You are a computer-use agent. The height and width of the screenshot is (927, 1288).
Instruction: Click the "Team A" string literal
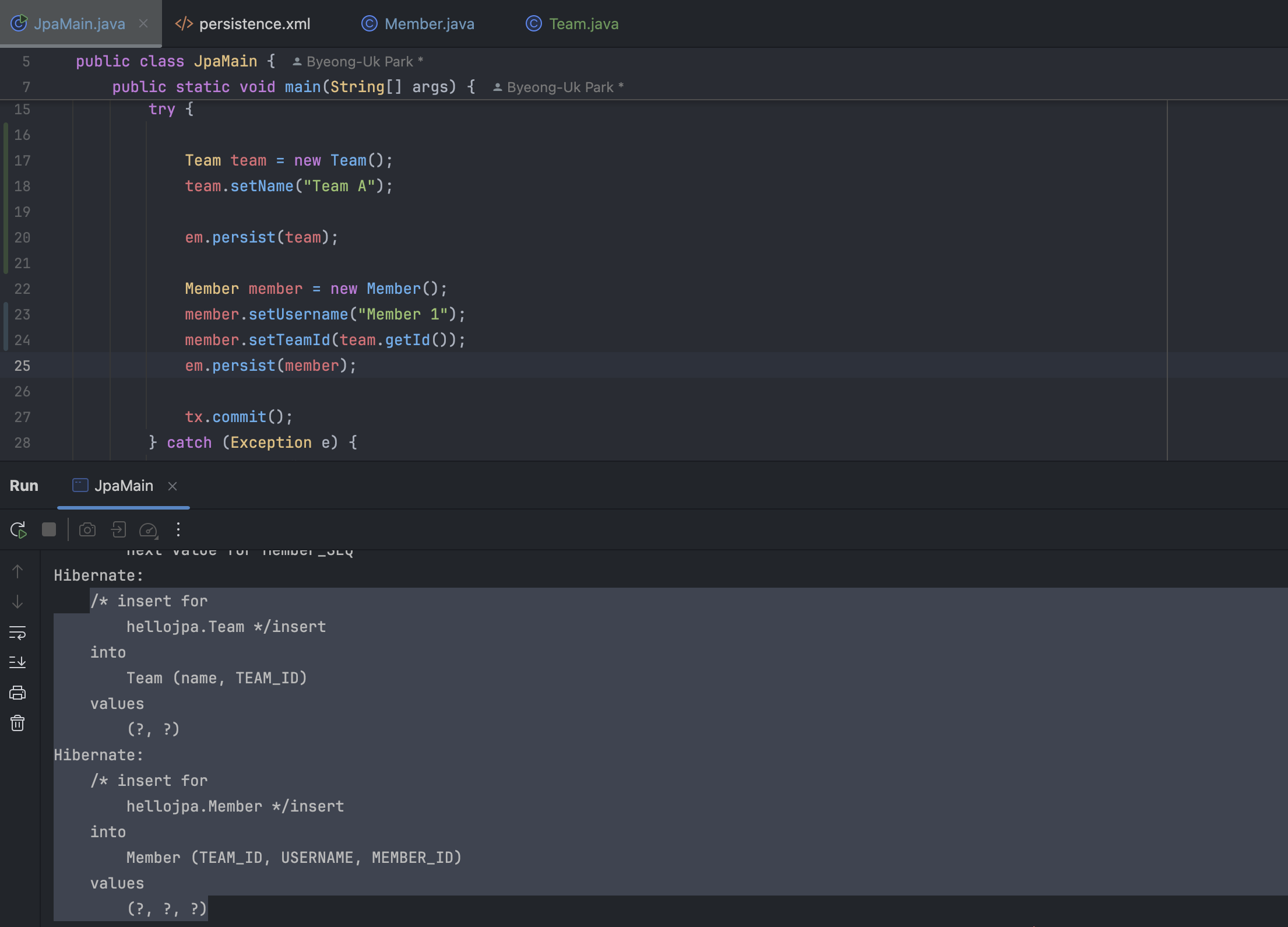(x=339, y=186)
